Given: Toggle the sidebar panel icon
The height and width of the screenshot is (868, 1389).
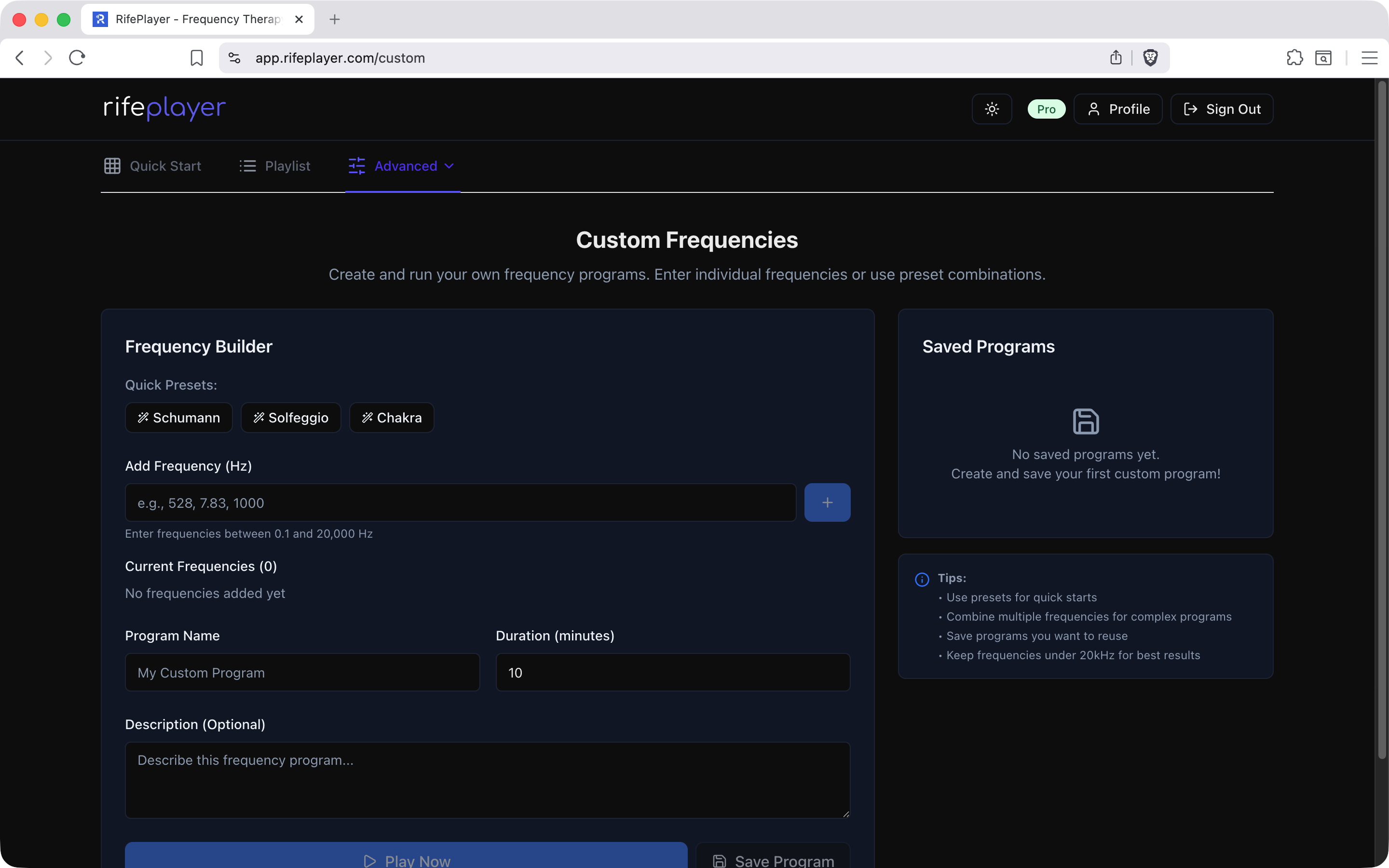Looking at the screenshot, I should [x=1323, y=58].
